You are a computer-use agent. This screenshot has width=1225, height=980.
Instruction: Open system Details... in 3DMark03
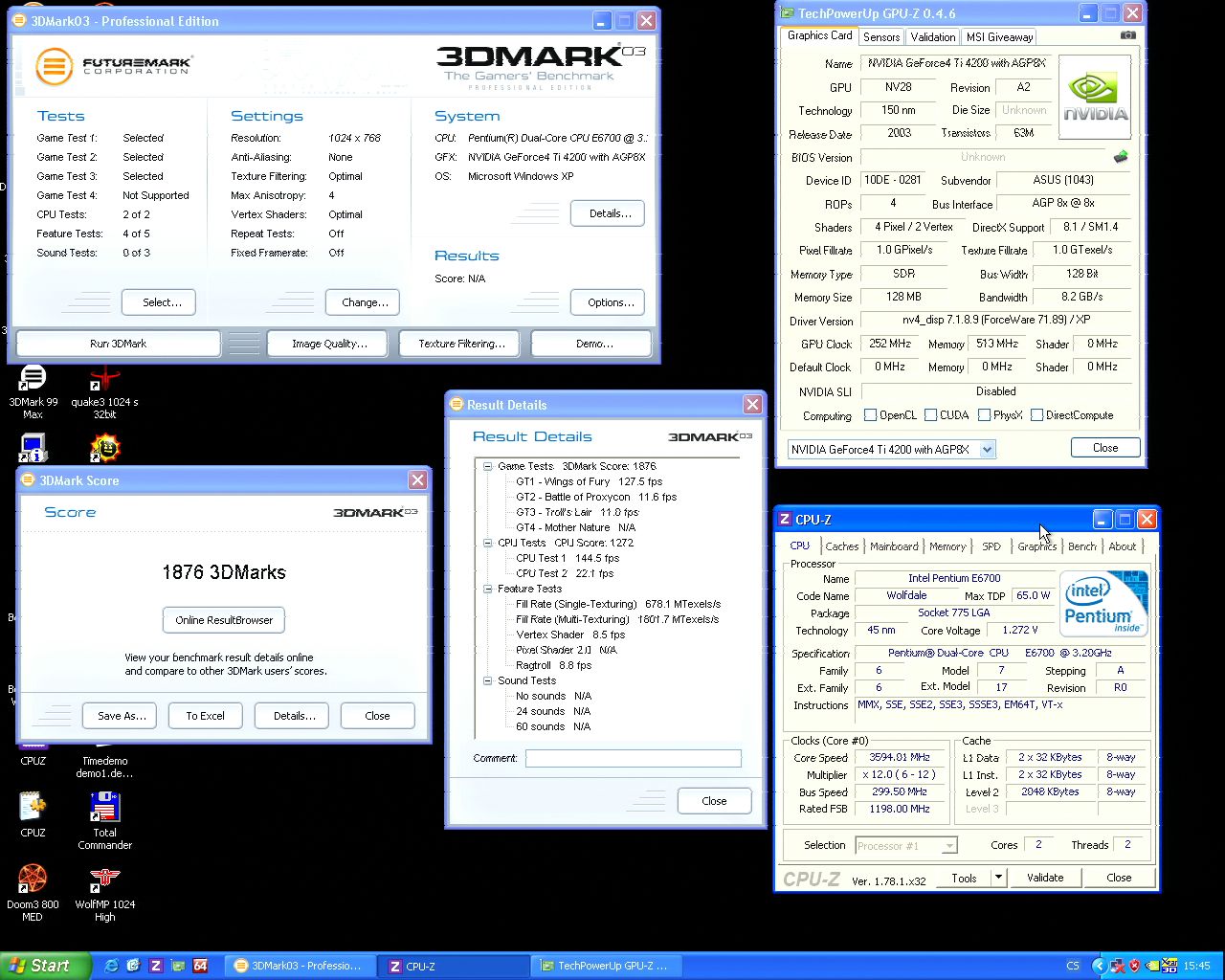tap(610, 213)
